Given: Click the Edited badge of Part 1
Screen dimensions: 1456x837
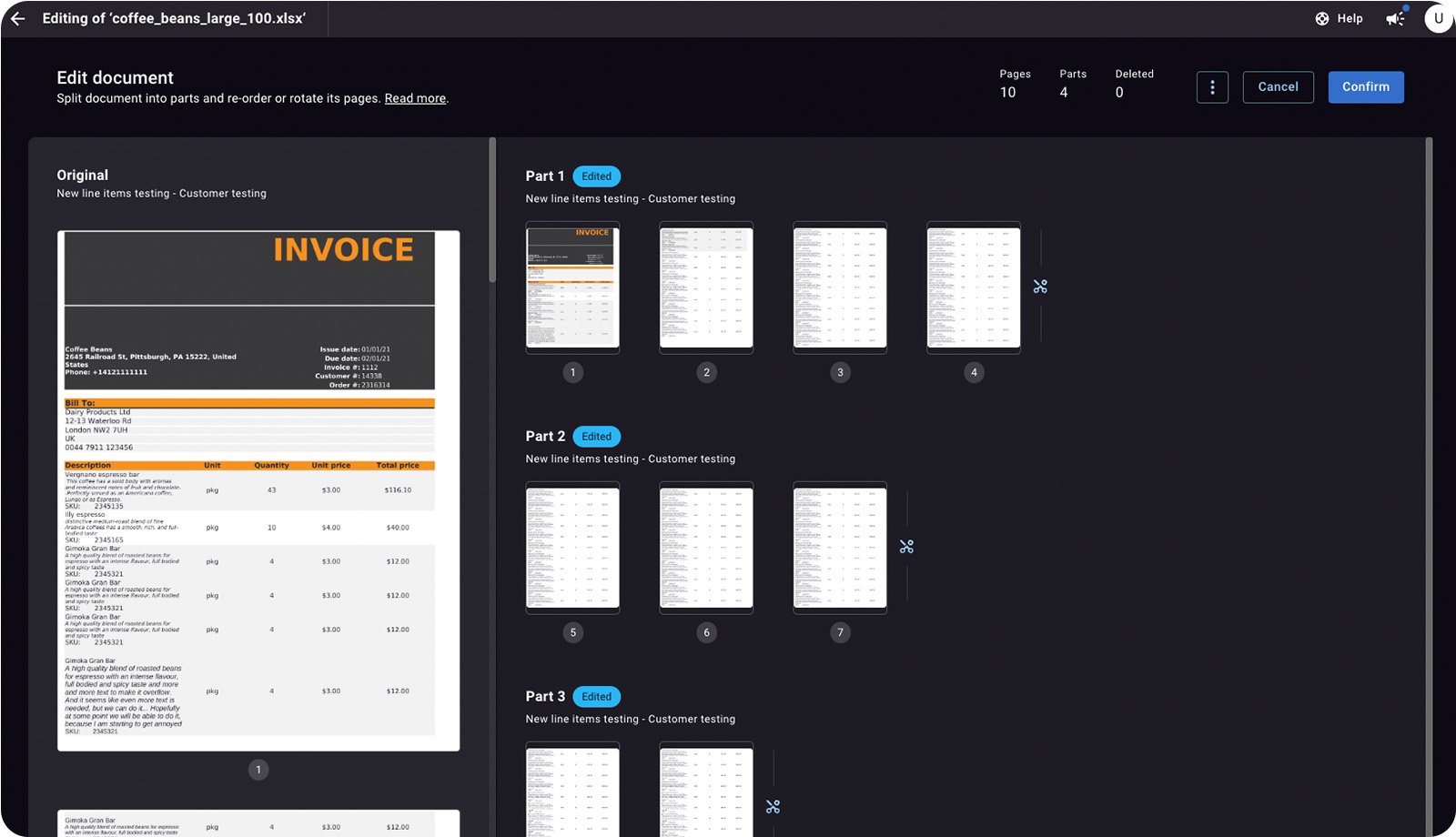Looking at the screenshot, I should (596, 176).
